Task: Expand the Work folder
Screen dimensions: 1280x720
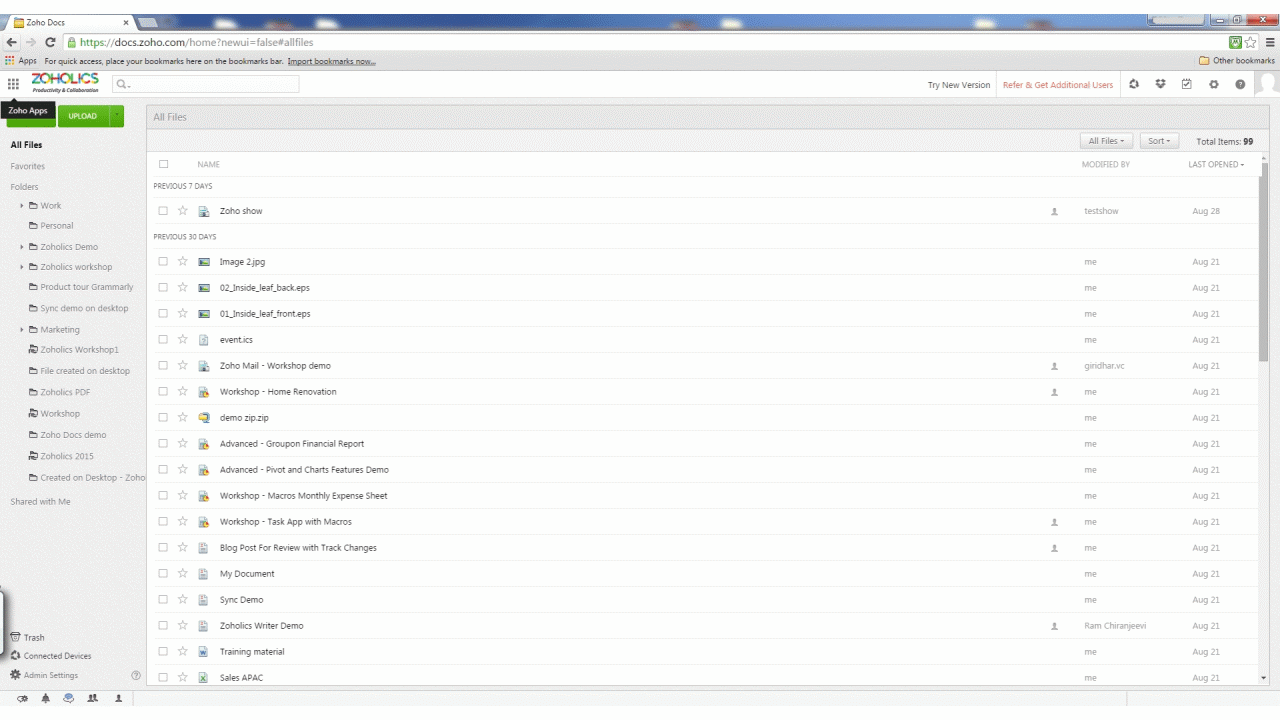Action: pos(22,205)
